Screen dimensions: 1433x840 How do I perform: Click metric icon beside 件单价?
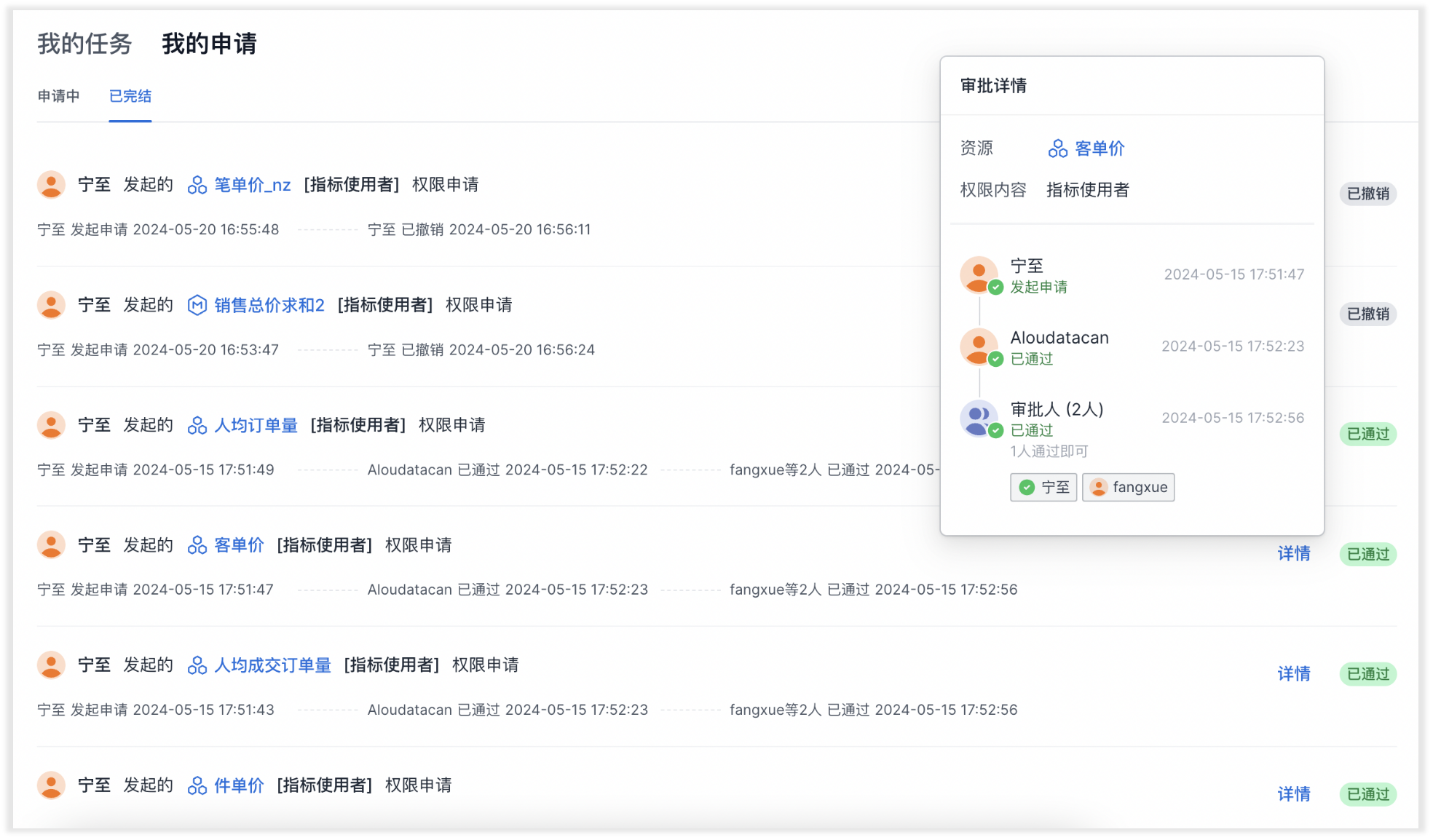(197, 785)
